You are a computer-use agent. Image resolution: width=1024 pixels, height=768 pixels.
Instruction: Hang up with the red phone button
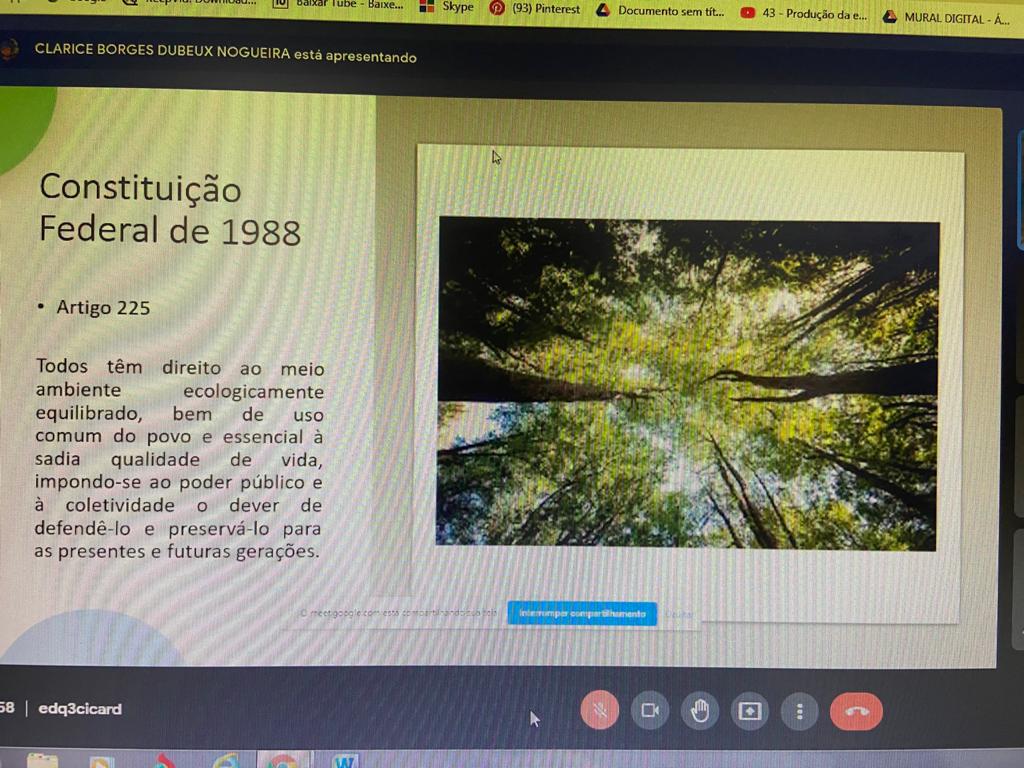click(x=856, y=711)
